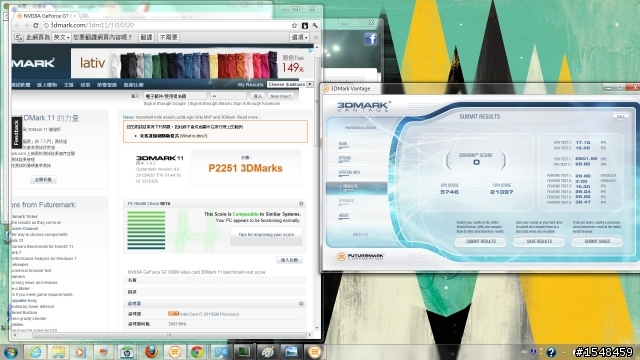The image size is (640, 360).
Task: Click the extension icon beside the bookmark star
Action: (304, 25)
